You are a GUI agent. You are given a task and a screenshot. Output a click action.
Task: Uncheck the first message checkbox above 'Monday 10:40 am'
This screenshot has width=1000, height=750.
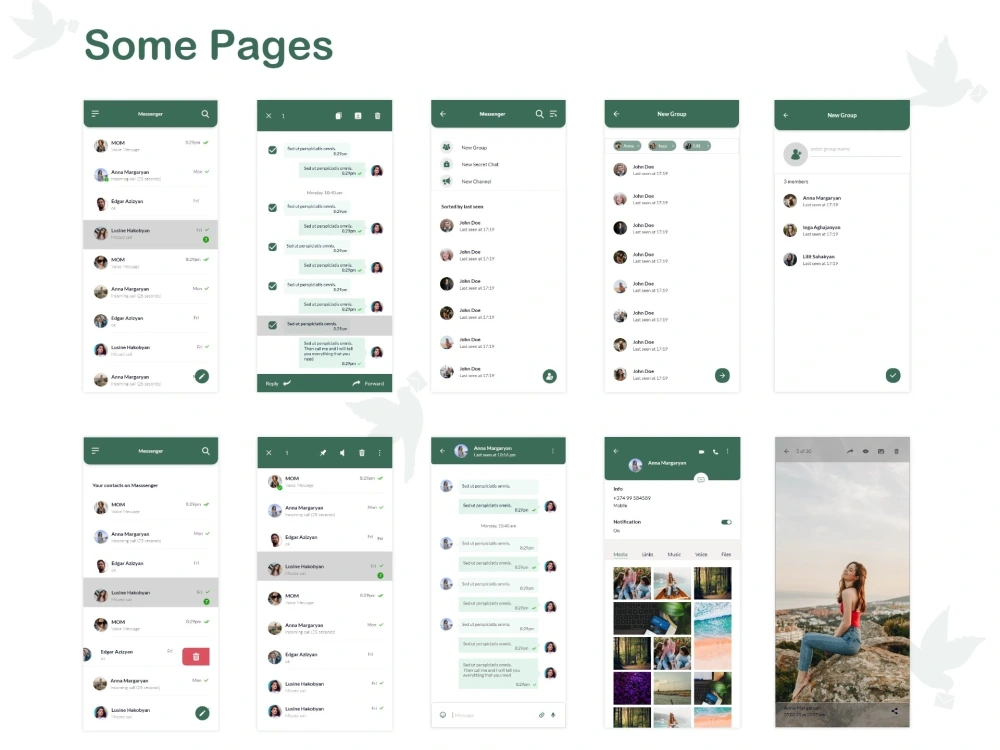(272, 150)
